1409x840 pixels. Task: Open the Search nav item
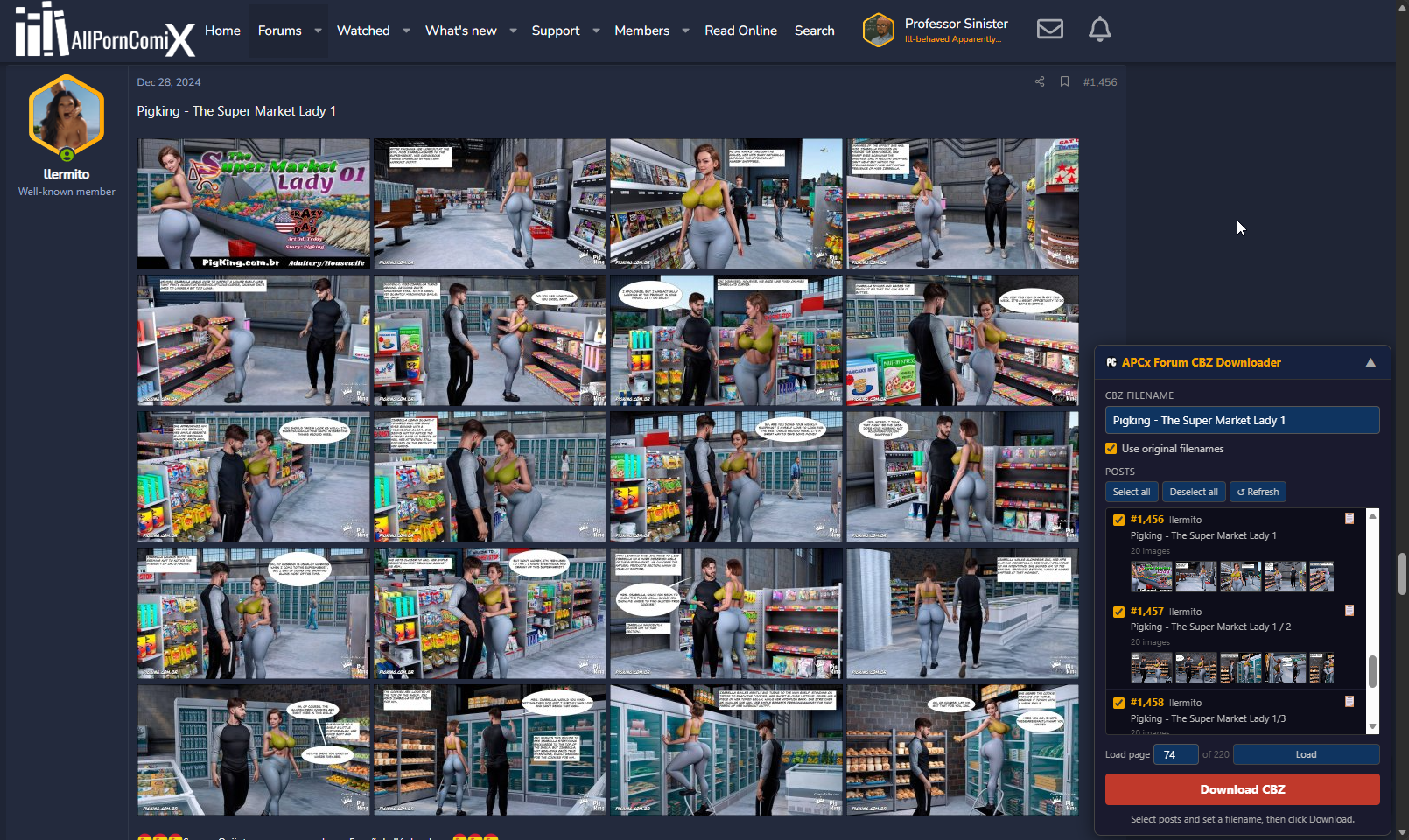(815, 31)
